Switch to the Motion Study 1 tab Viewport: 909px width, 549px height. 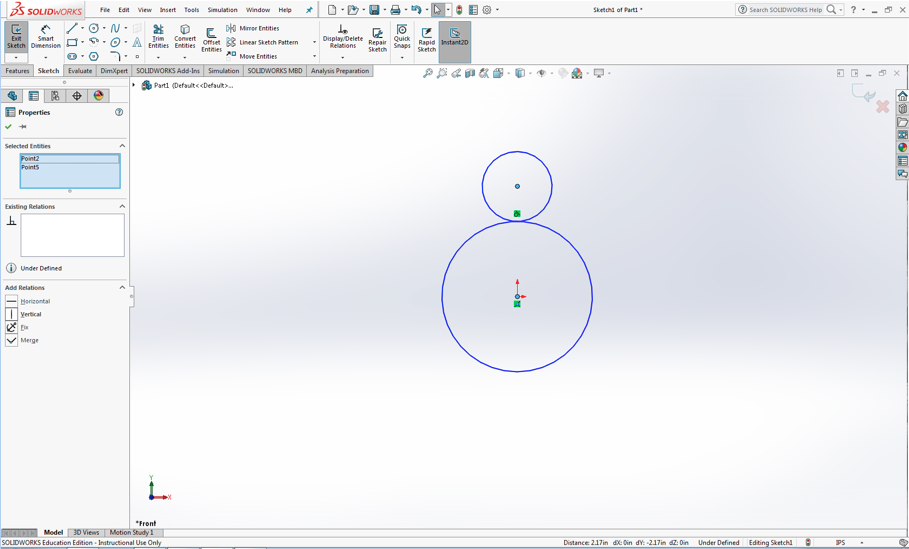tap(132, 532)
